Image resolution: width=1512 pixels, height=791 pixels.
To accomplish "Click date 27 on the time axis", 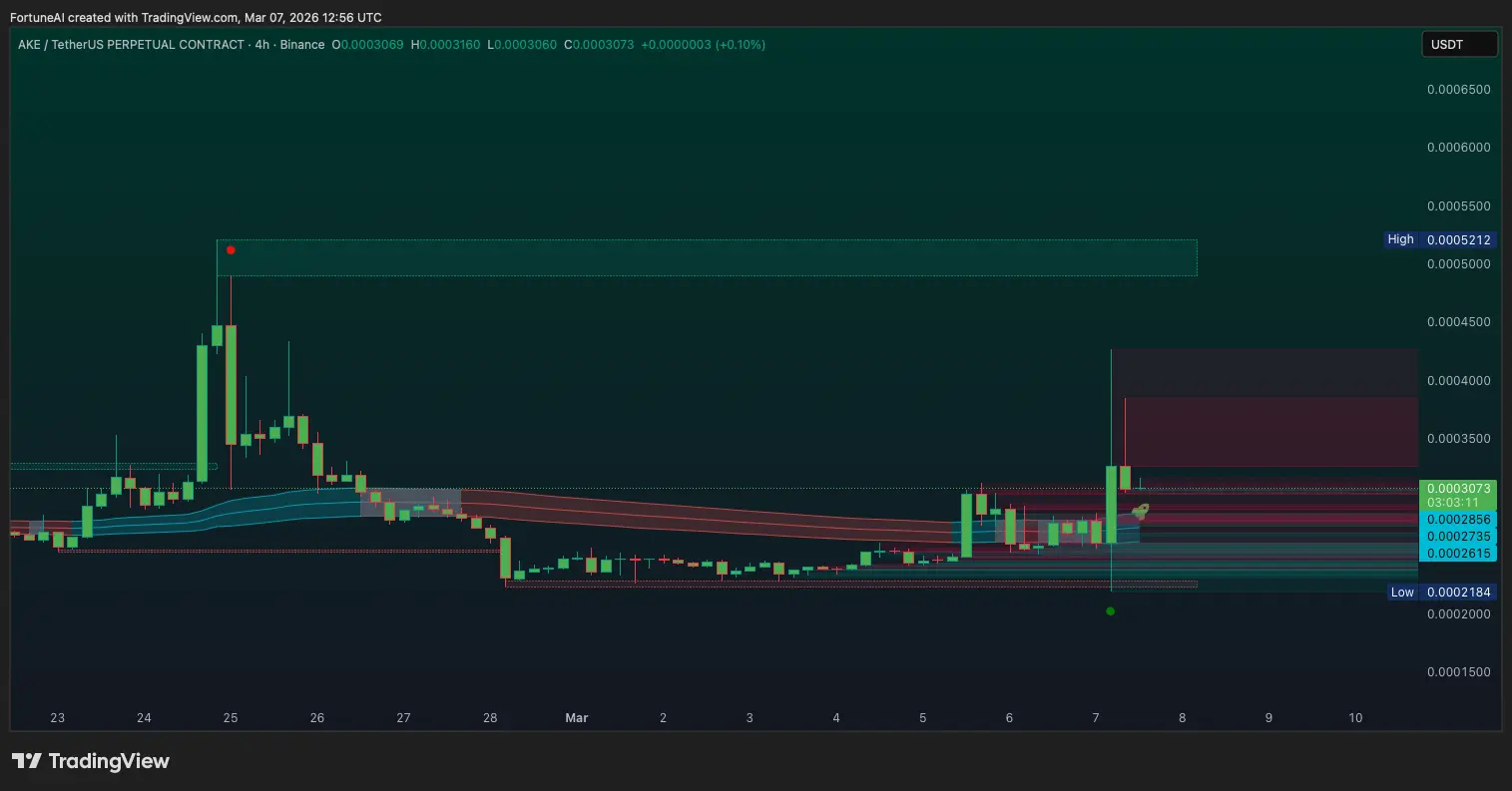I will tap(403, 717).
